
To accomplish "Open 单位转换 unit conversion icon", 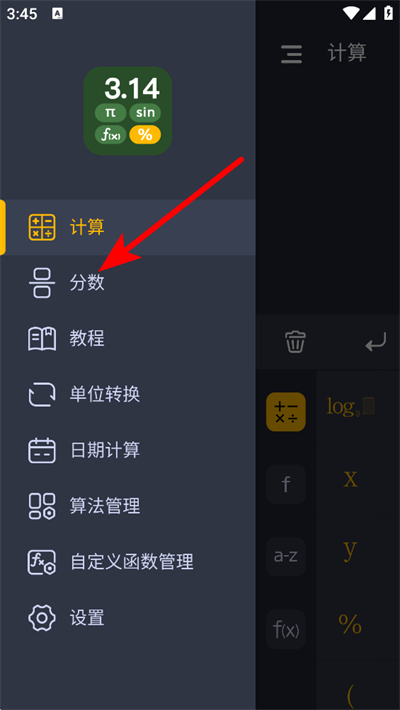I will coord(42,394).
